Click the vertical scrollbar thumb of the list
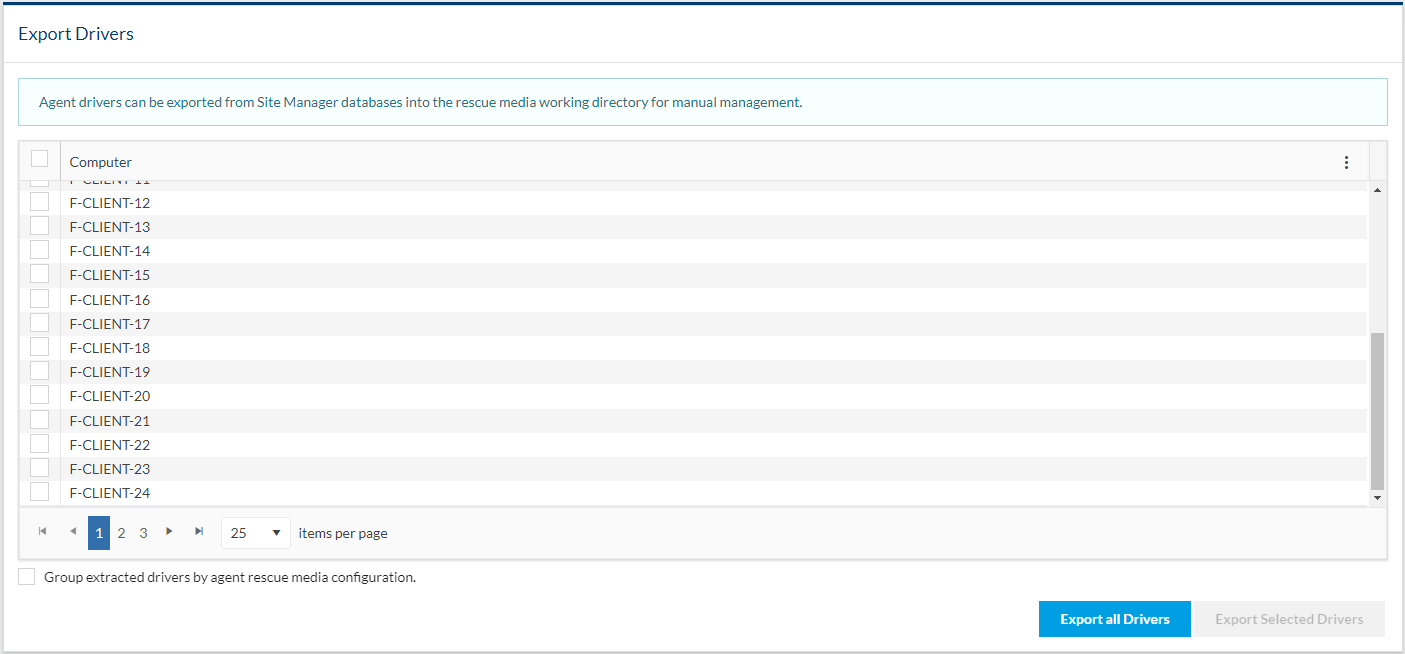1405x654 pixels. tap(1377, 410)
